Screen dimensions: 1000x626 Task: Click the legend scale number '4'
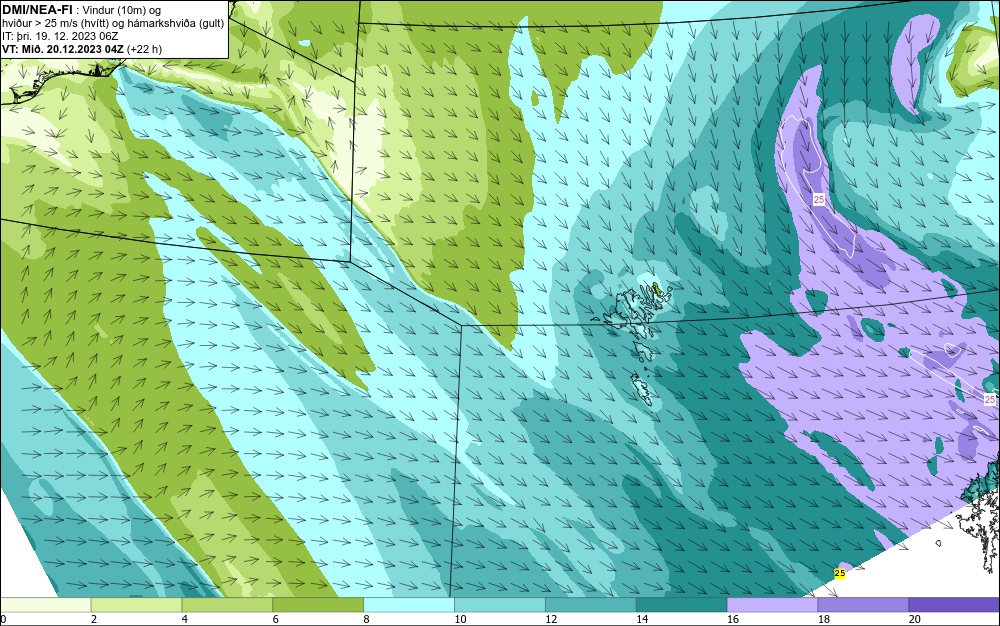[184, 619]
